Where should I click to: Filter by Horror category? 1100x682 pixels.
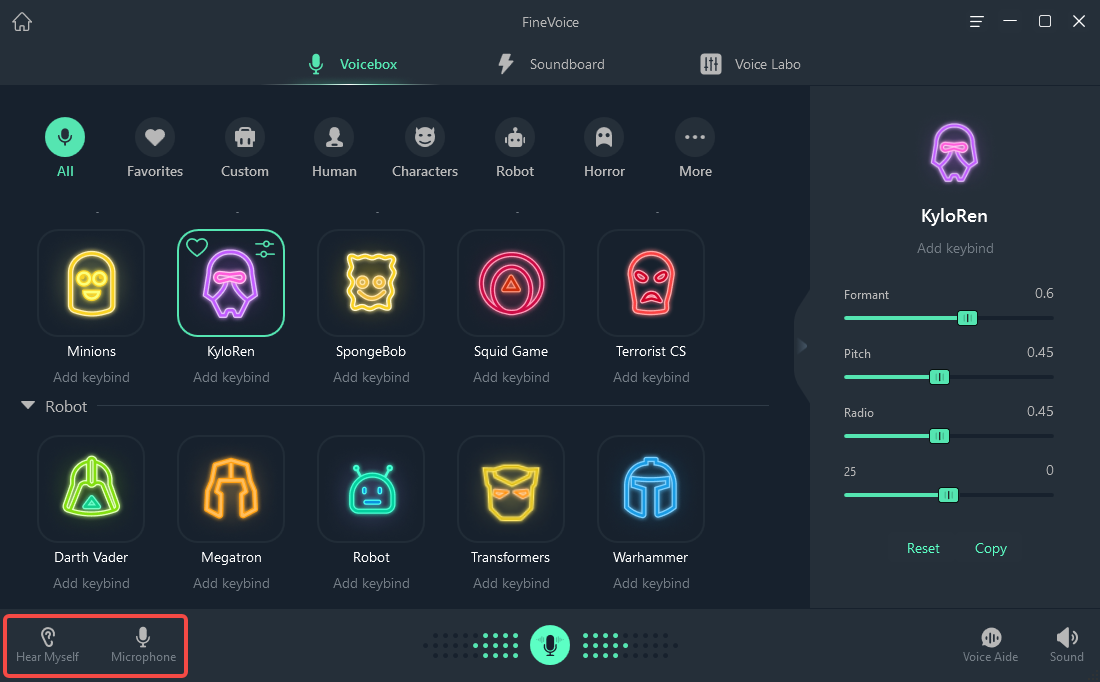pos(604,148)
